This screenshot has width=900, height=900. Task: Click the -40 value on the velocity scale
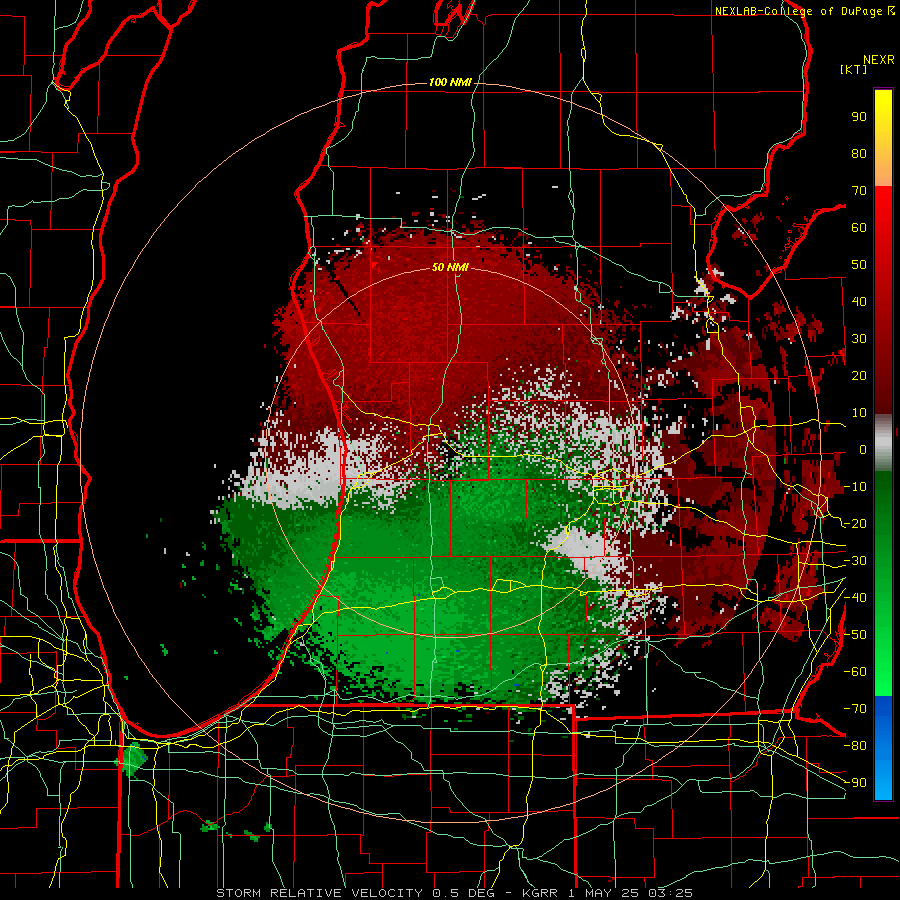855,598
